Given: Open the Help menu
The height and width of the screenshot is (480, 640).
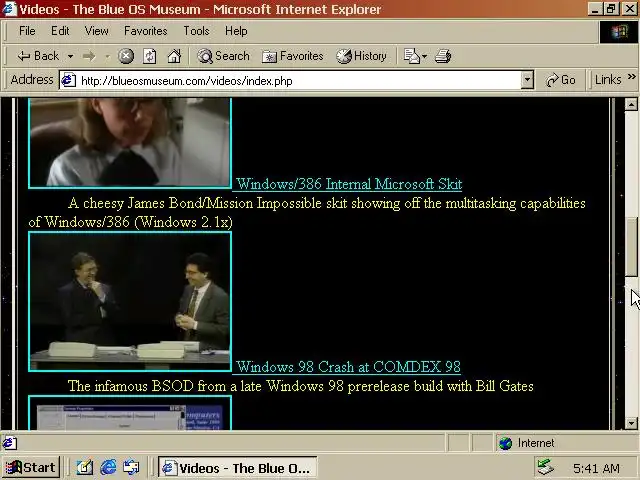Looking at the screenshot, I should point(236,31).
